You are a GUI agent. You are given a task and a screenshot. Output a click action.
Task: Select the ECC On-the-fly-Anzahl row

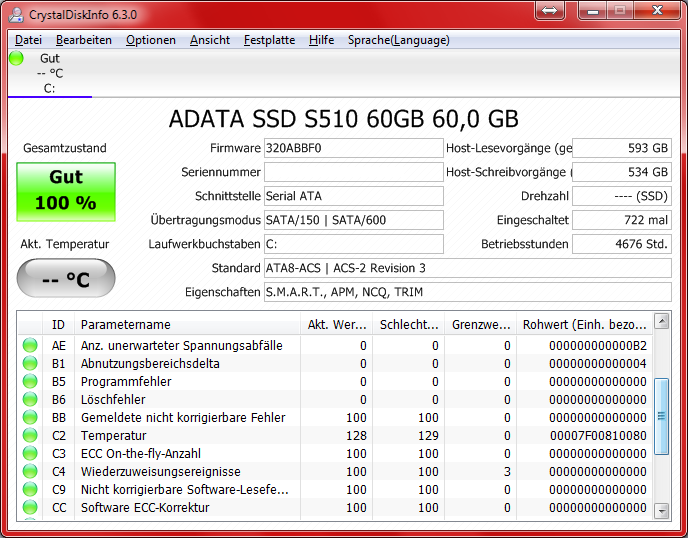335,454
